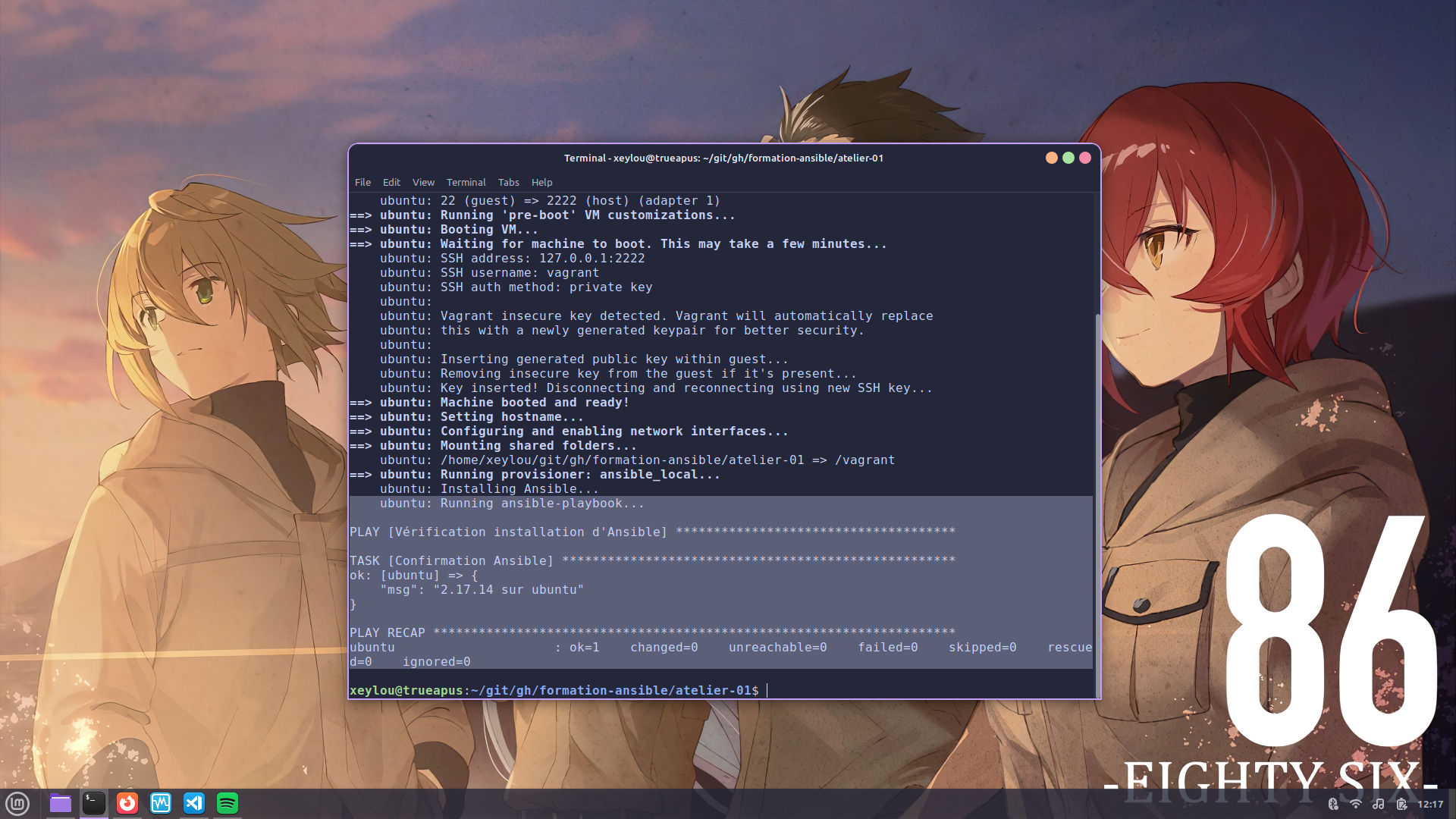Click 'Setting hostname...' line
This screenshot has height=819, width=1456.
click(466, 416)
